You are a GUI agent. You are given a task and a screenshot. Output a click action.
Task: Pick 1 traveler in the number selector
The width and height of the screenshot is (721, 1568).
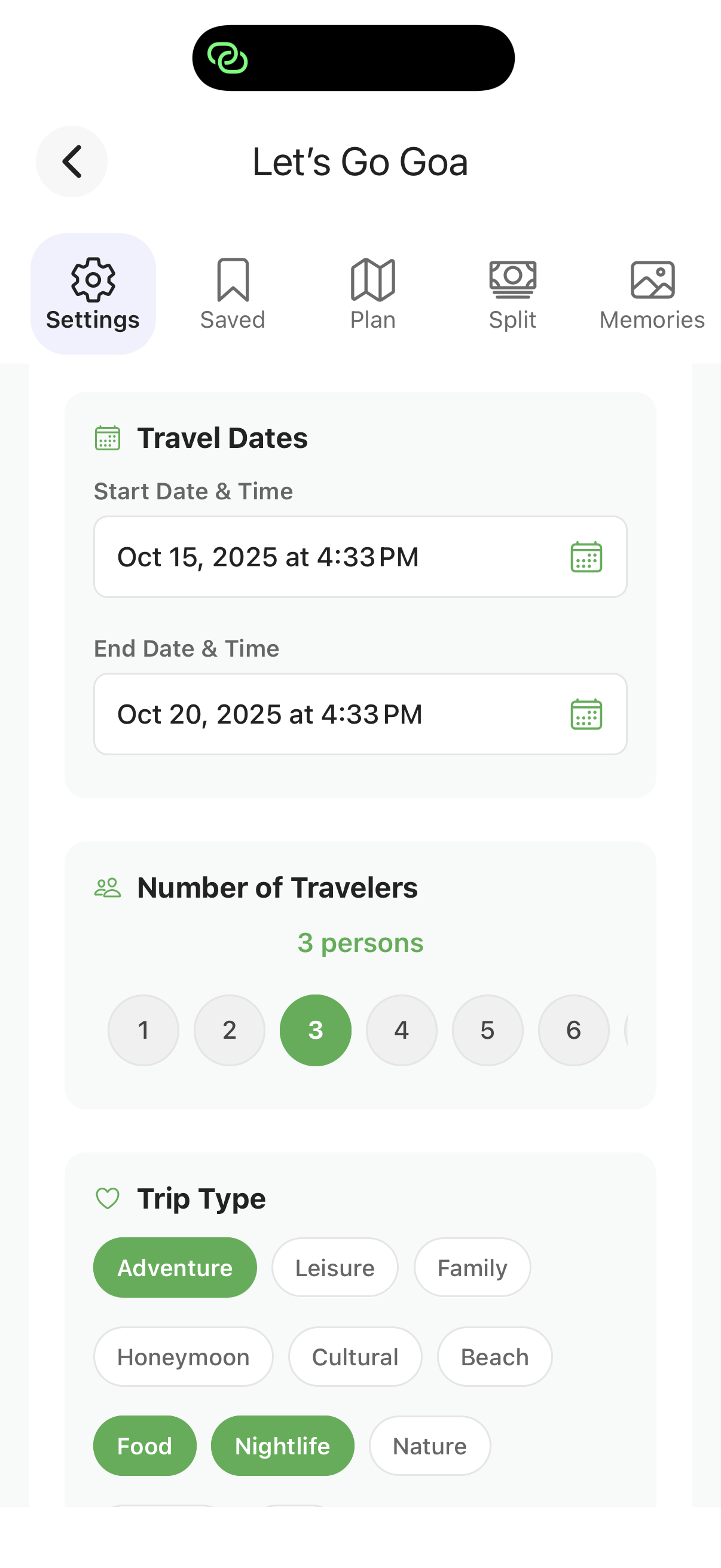143,1030
